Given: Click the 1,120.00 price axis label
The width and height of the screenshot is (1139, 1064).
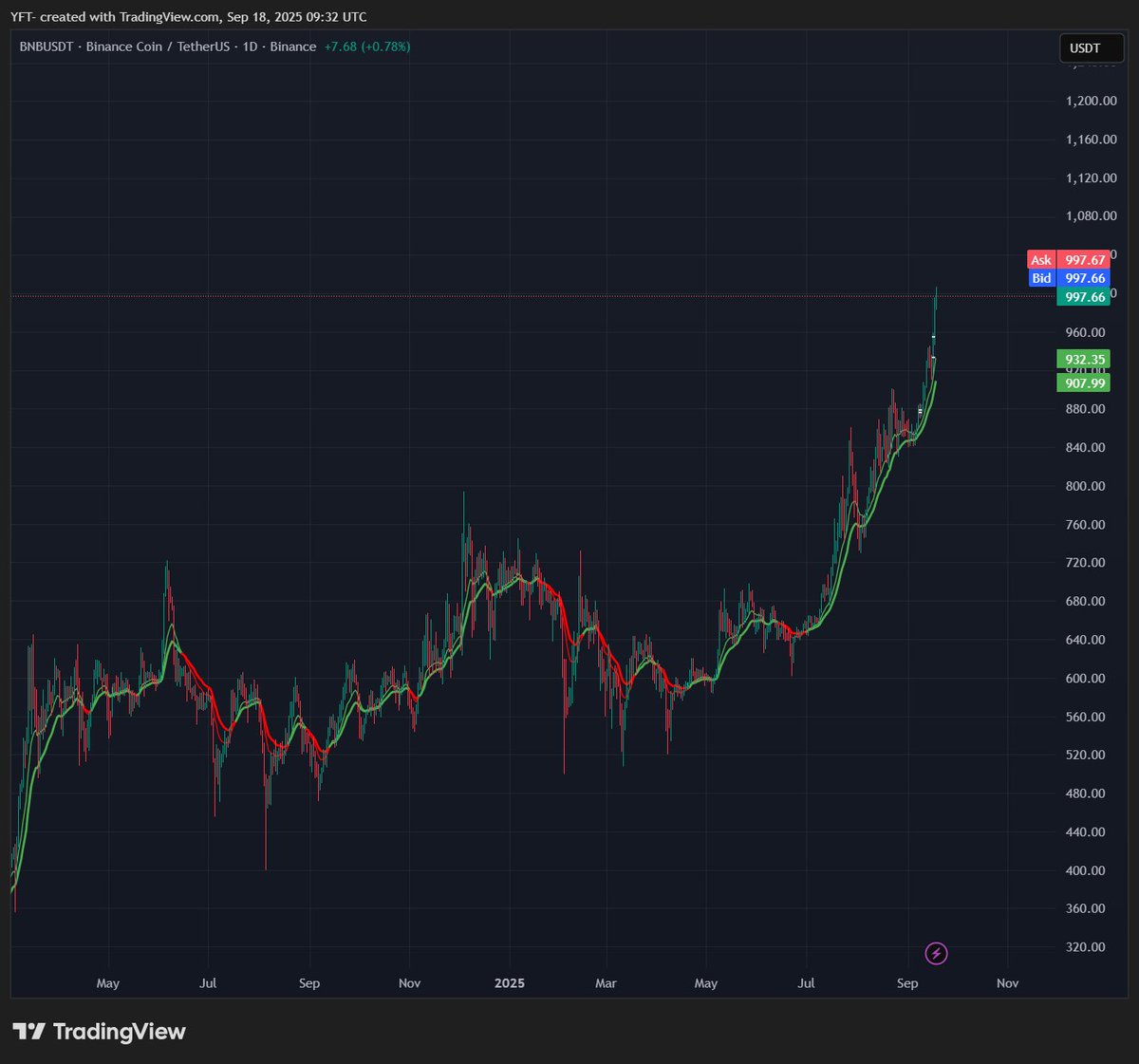Looking at the screenshot, I should tap(1091, 177).
